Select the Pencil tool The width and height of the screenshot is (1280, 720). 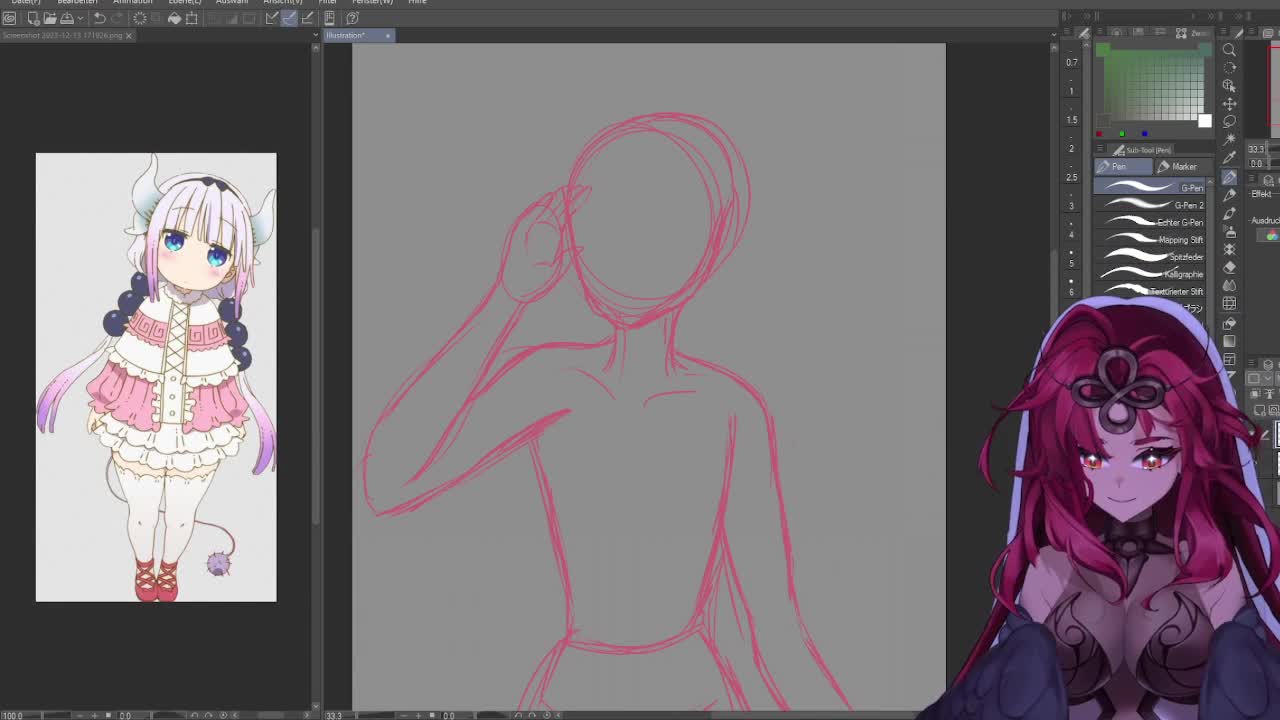[1229, 194]
